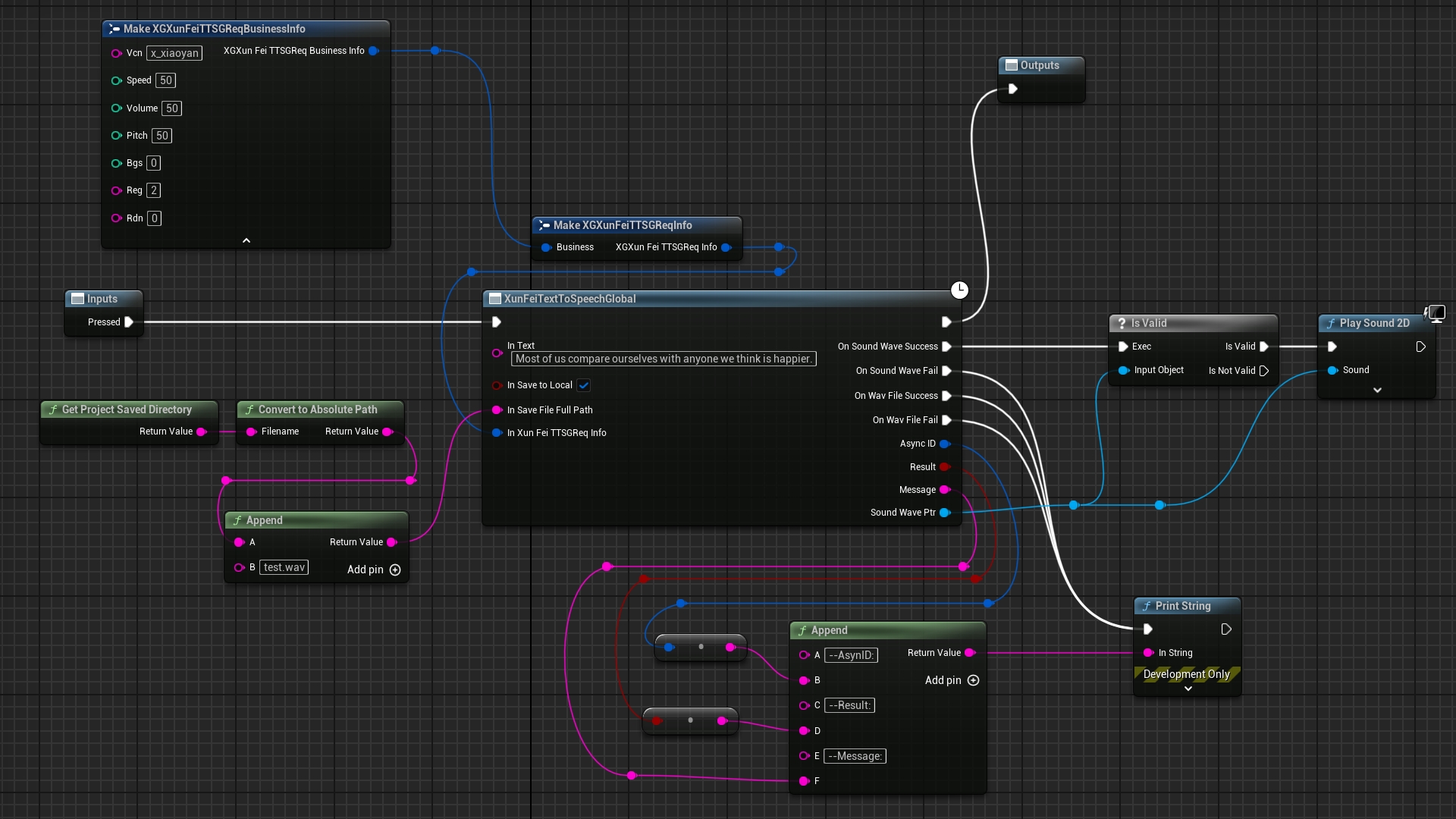Click the latent clock icon on XunFeiTextToSpeechGlobal
The image size is (1456, 819).
(959, 290)
